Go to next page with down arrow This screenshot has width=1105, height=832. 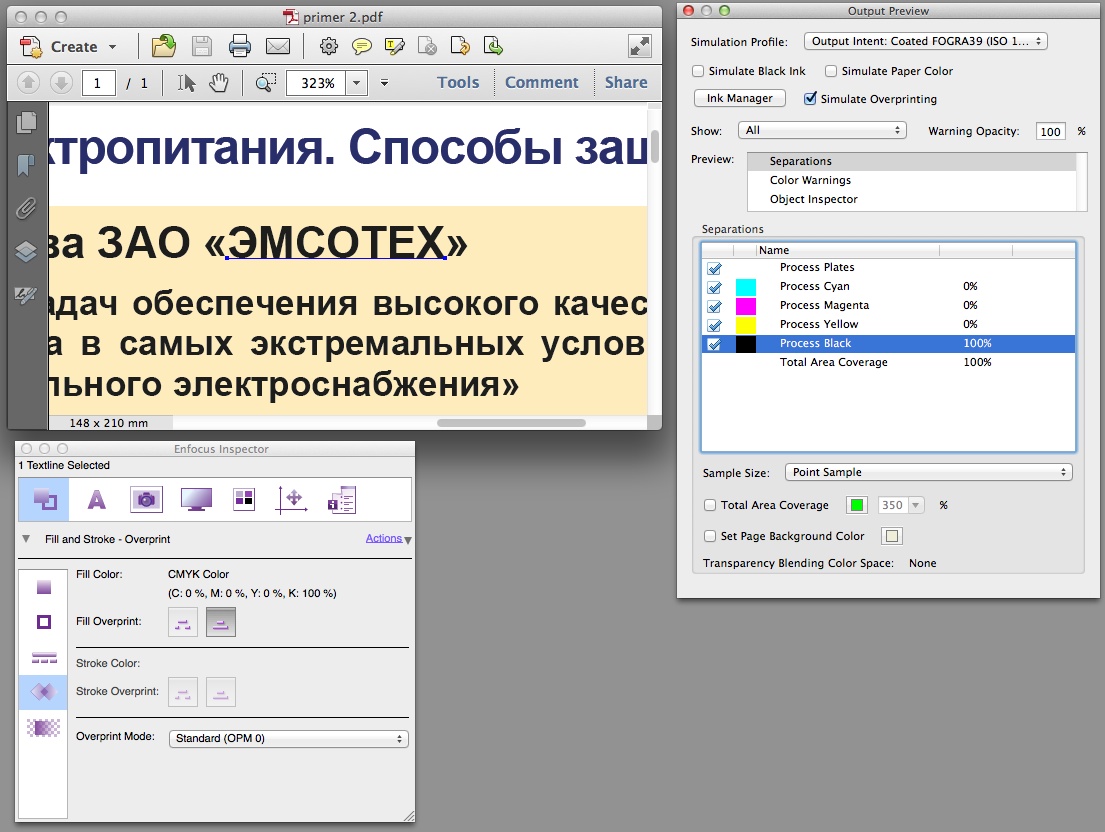click(x=61, y=82)
